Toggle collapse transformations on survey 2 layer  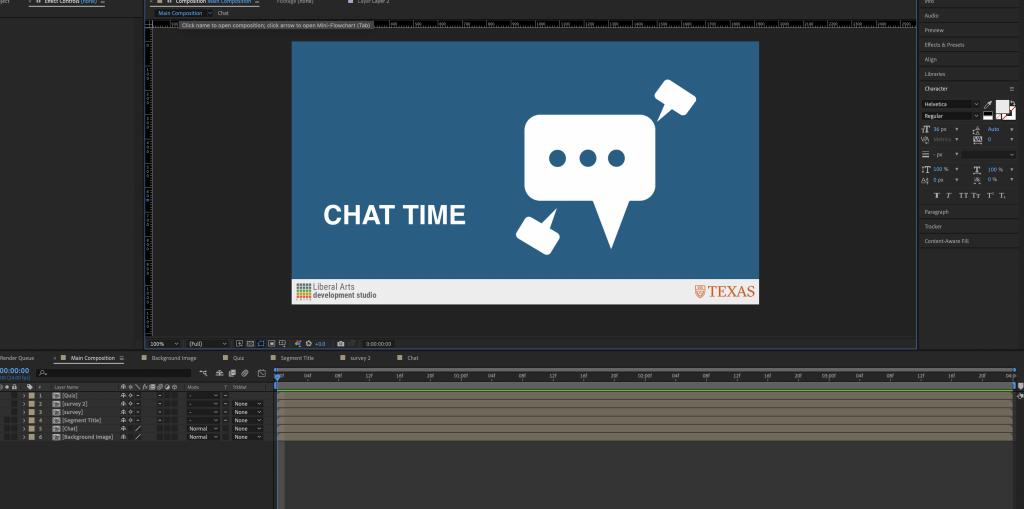(131, 404)
